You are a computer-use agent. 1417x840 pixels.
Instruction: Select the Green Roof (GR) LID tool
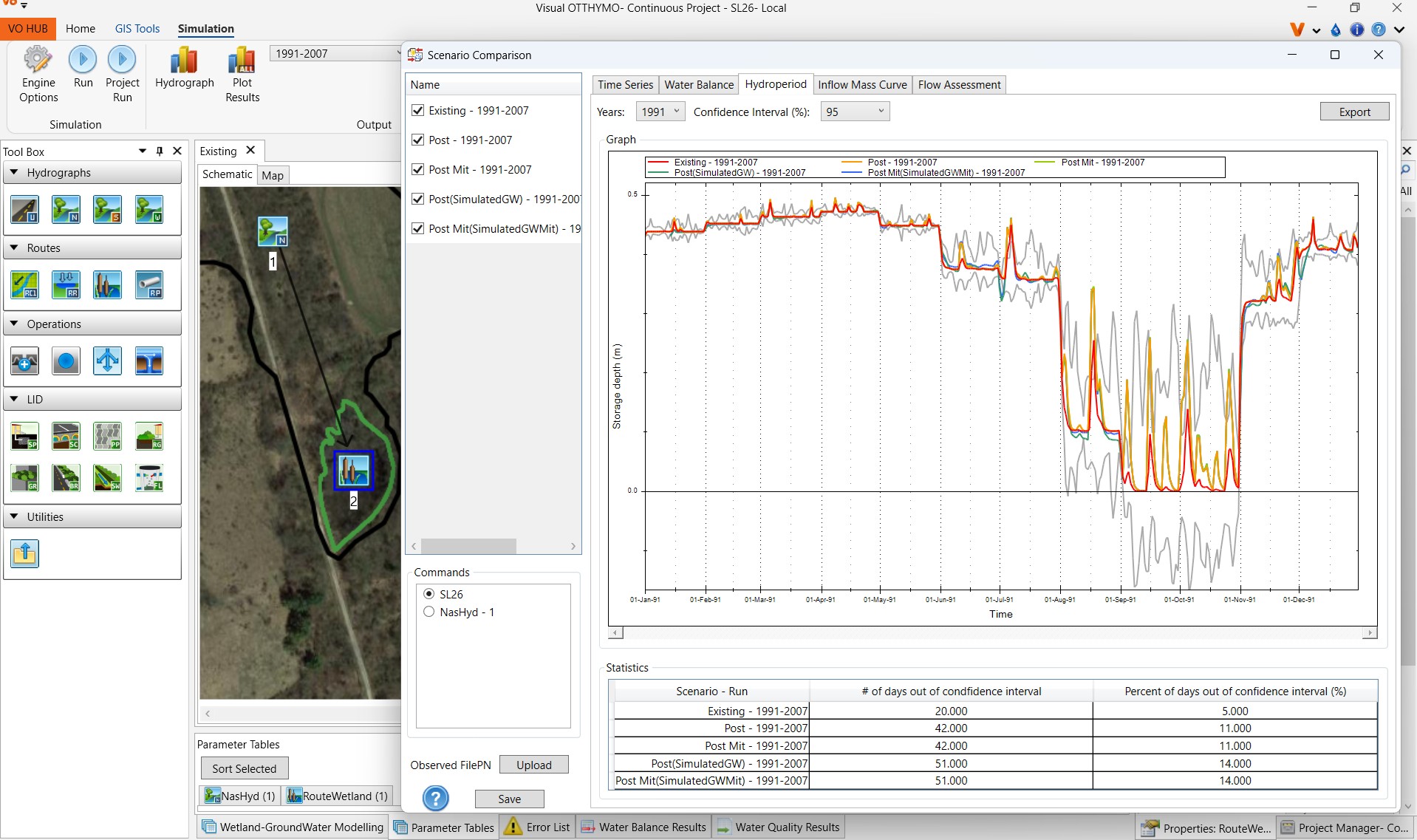(24, 478)
